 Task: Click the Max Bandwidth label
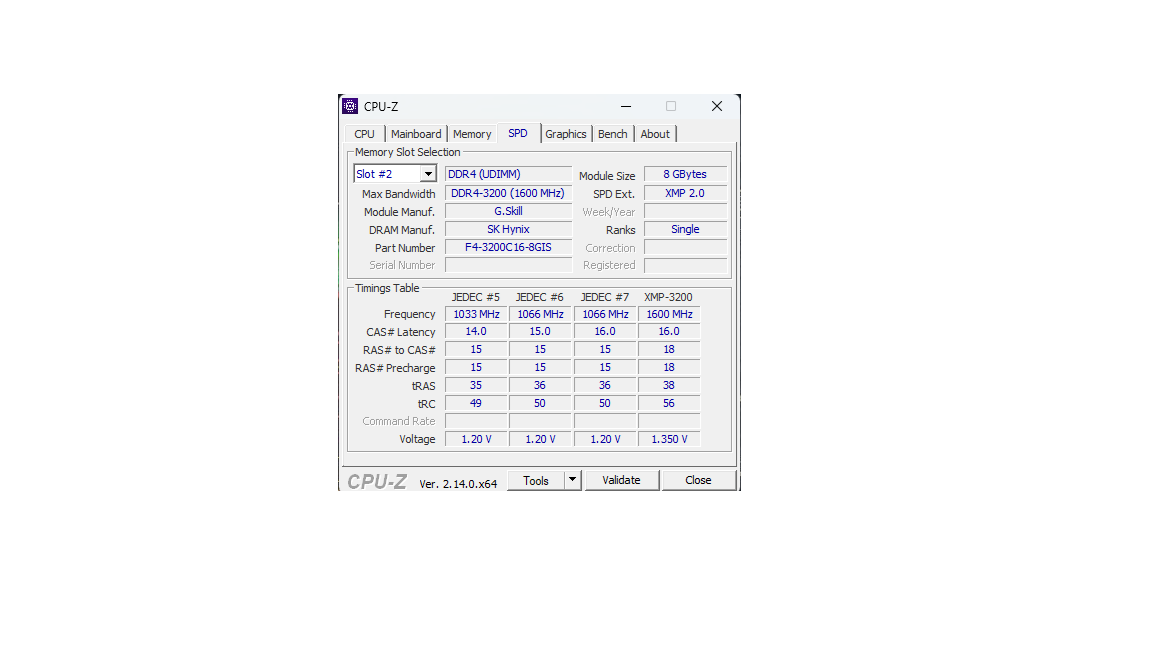tap(398, 194)
